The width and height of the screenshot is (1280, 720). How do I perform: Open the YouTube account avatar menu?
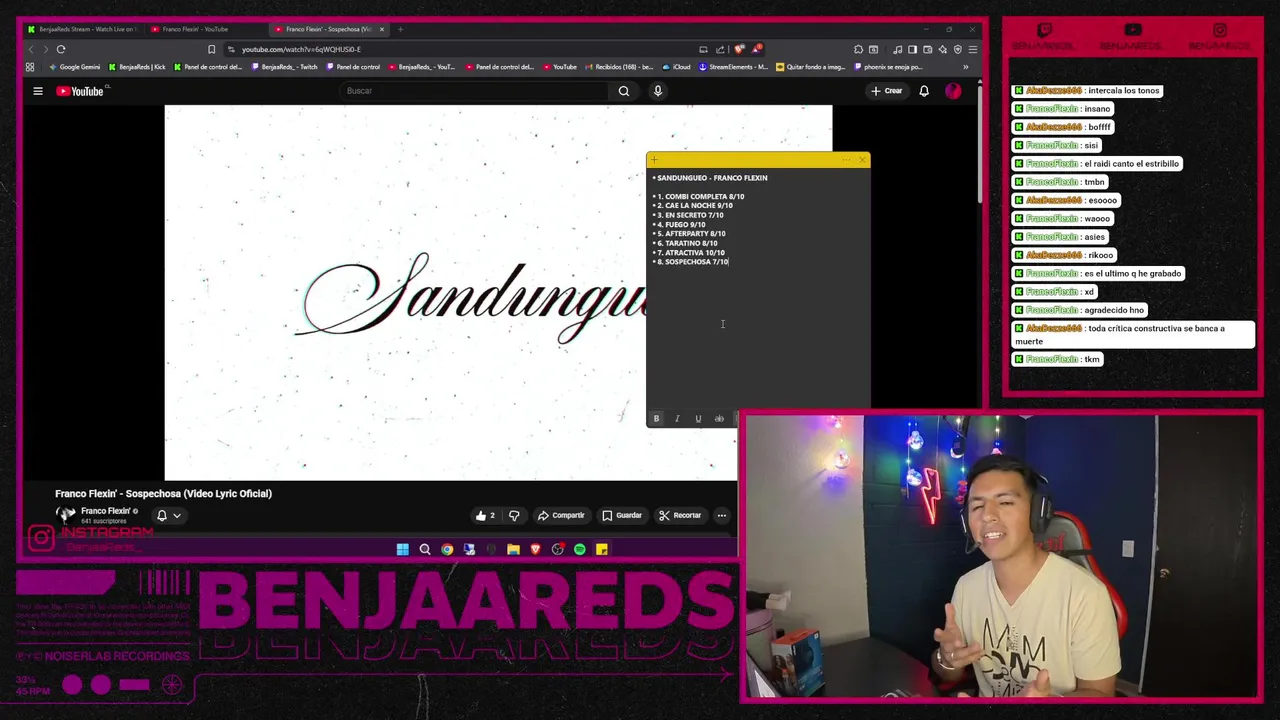pyautogui.click(x=953, y=91)
